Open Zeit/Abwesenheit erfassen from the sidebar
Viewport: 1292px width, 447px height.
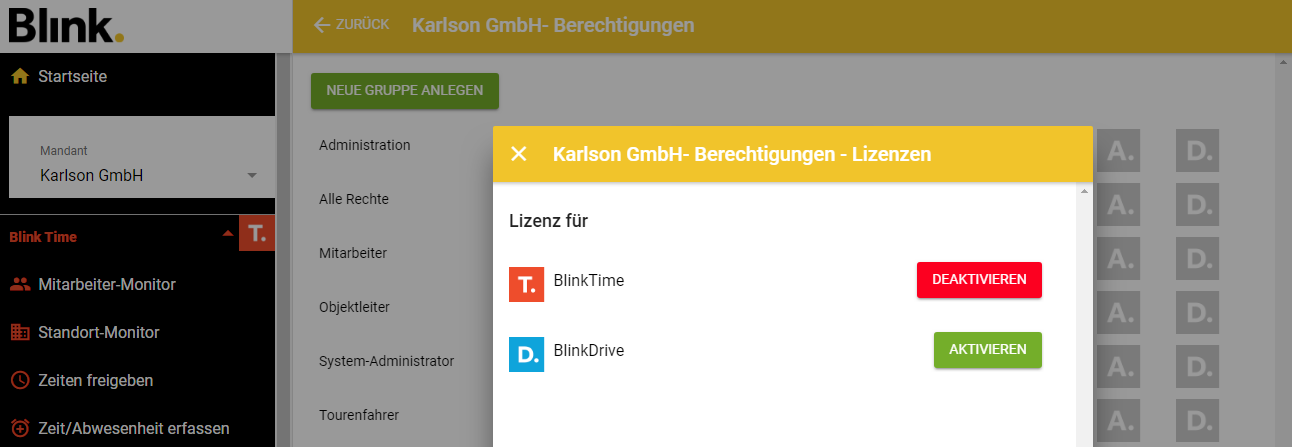click(133, 428)
